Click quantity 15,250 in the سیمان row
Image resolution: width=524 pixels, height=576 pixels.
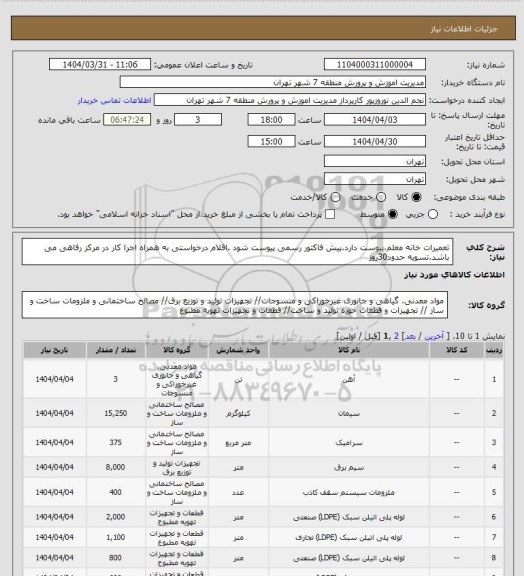pos(116,414)
